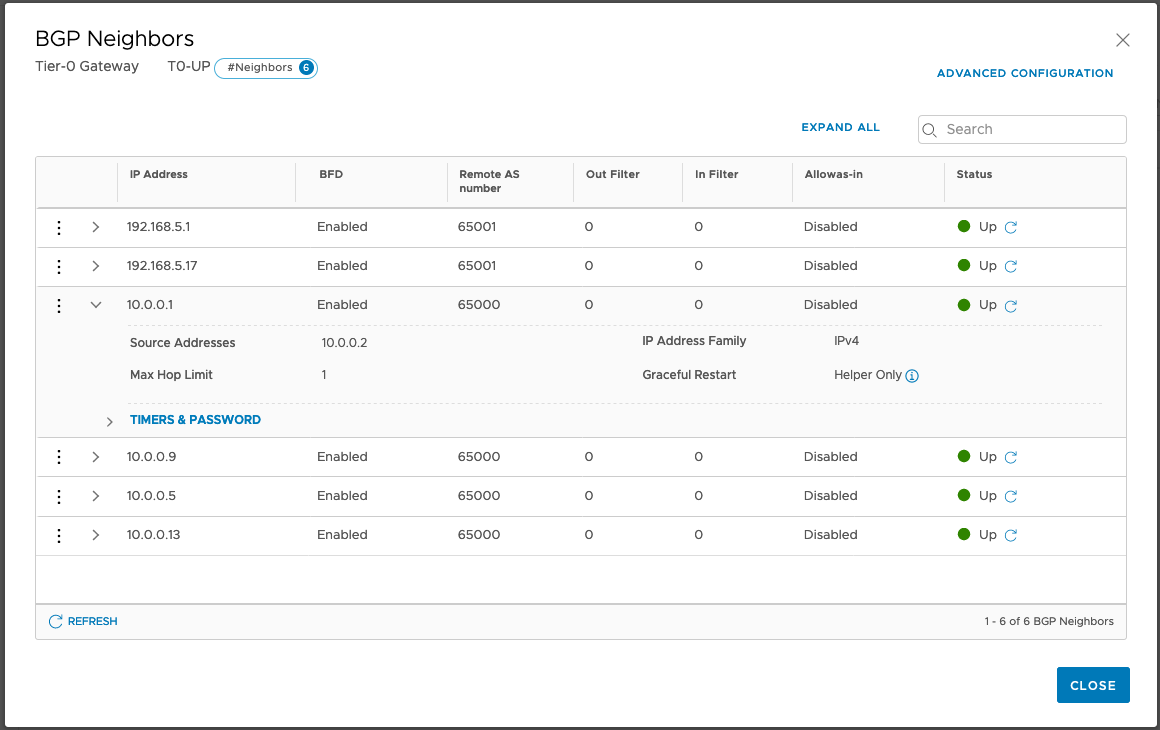Click Graceful Restart info icon

911,376
